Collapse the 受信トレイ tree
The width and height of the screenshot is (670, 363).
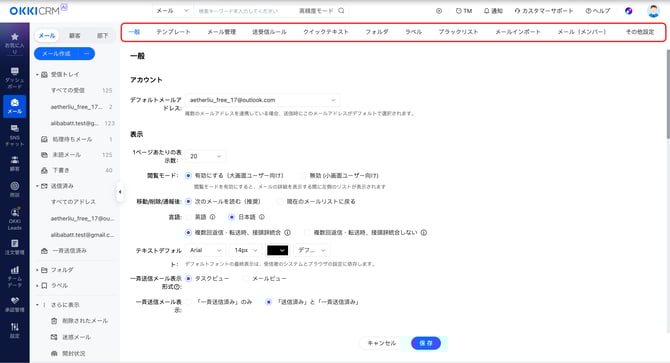point(37,75)
